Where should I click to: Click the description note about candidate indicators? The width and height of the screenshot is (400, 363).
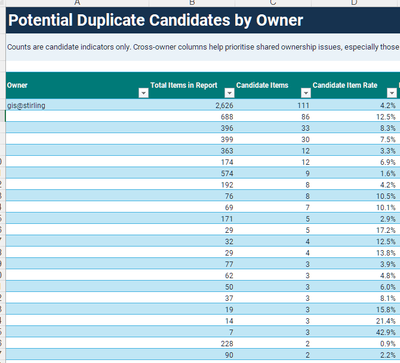tap(203, 47)
